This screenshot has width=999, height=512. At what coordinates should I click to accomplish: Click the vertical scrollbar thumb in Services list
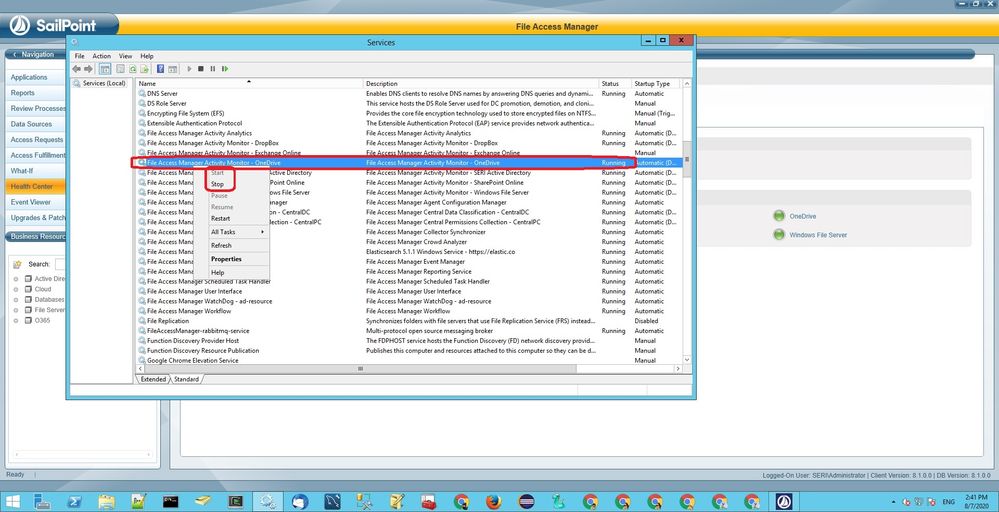tap(686, 159)
